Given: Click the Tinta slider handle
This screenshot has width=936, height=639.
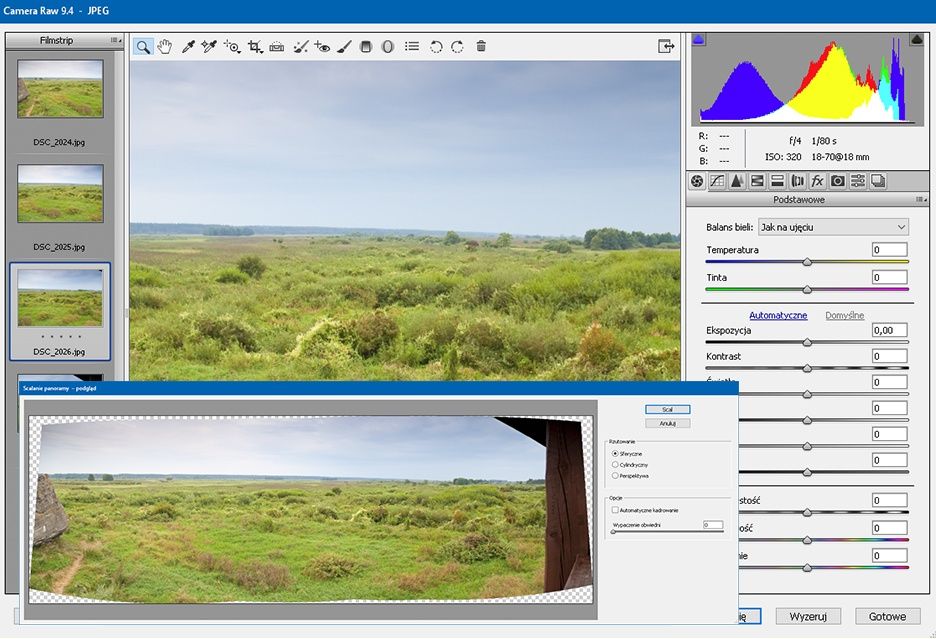Looking at the screenshot, I should 807,290.
